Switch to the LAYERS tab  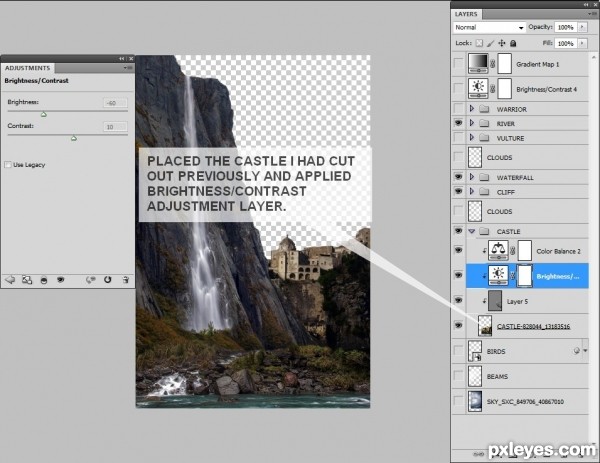tap(466, 14)
